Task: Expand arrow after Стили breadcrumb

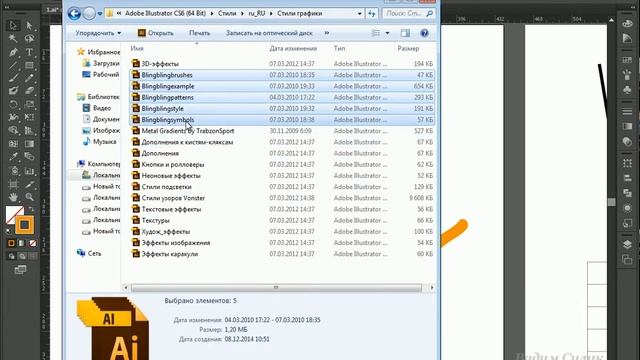Action: 242,13
